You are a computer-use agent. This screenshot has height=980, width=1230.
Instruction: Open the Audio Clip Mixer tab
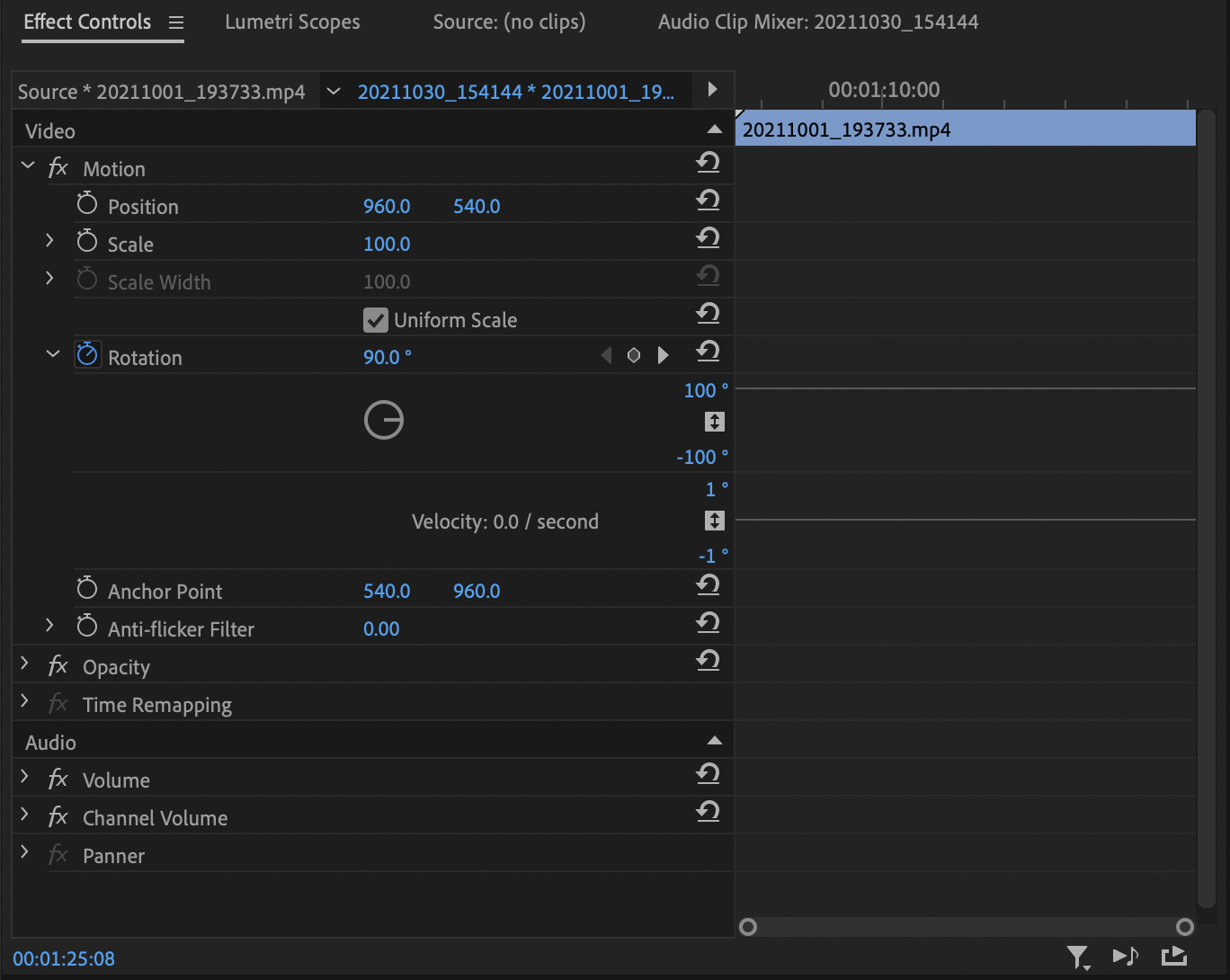pyautogui.click(x=817, y=22)
